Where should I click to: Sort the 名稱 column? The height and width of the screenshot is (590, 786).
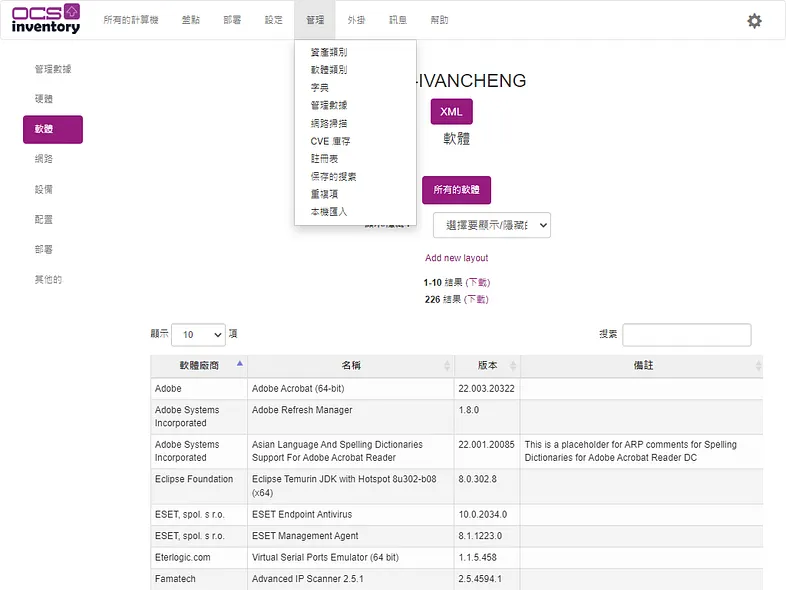click(351, 365)
